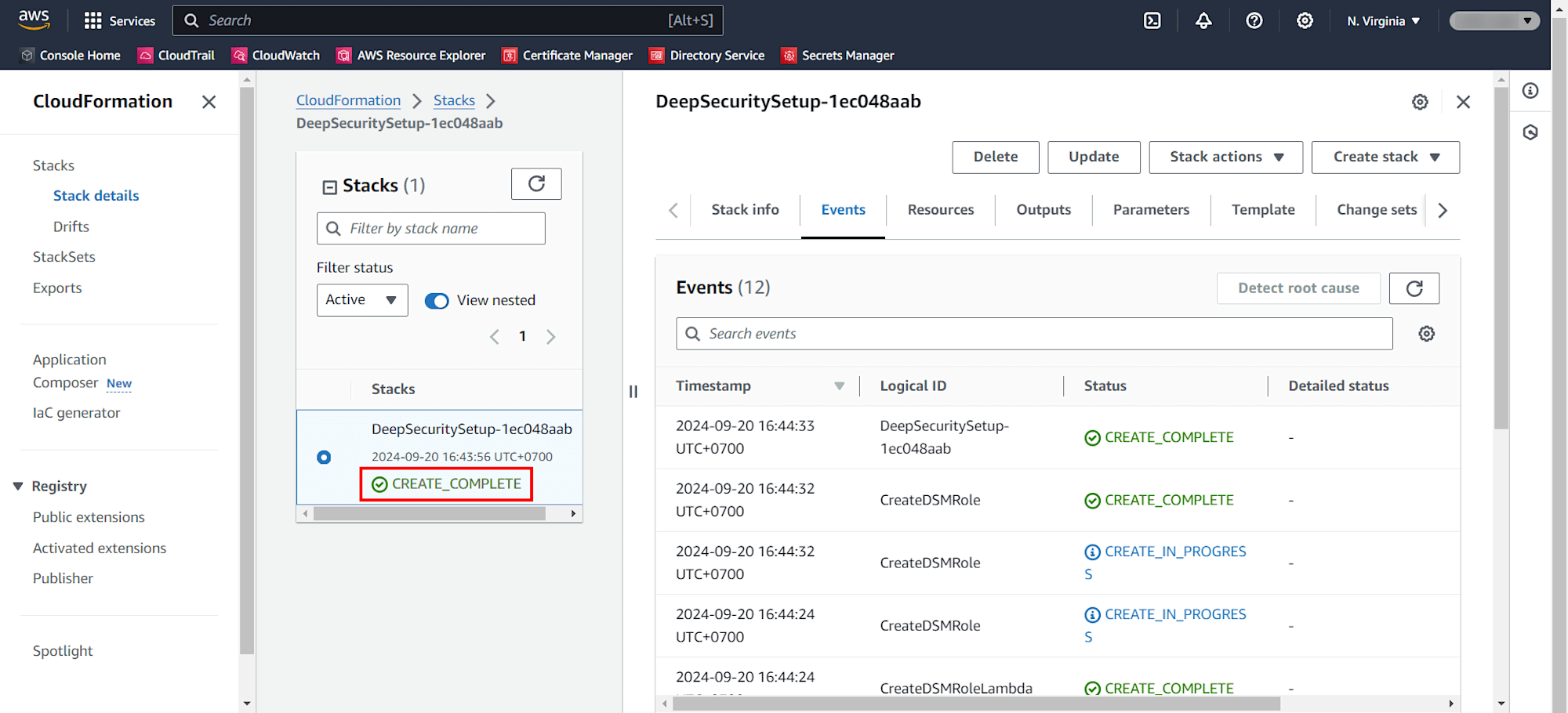This screenshot has width=1568, height=713.
Task: Open the N. Virginia region selector
Action: point(1384,21)
